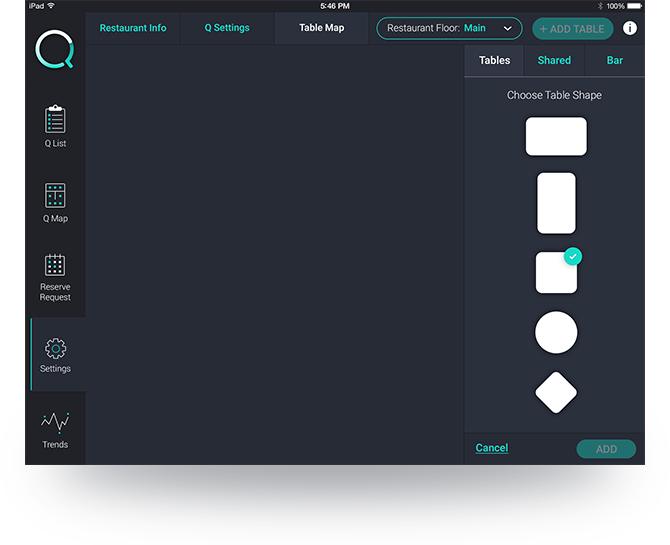Viewport: 670px width, 545px height.
Task: Open the Trends chart section
Action: pyautogui.click(x=55, y=429)
